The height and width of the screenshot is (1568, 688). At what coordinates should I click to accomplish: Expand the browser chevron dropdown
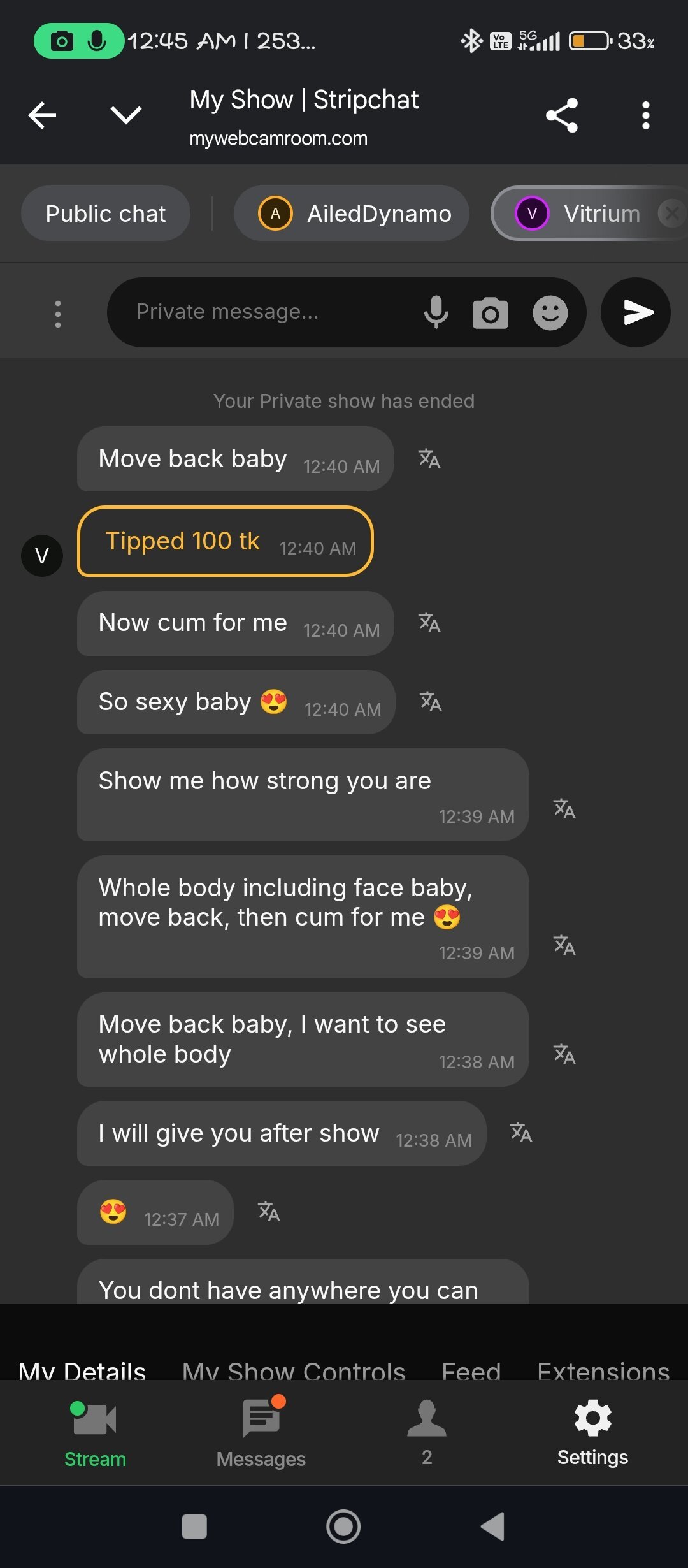[x=126, y=115]
